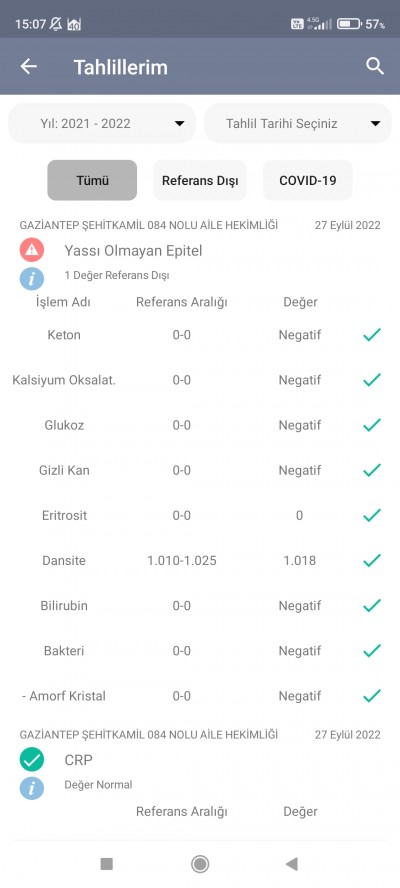Open the Yıl: 2021 - 2022 dropdown
The width and height of the screenshot is (400, 888).
pos(102,123)
